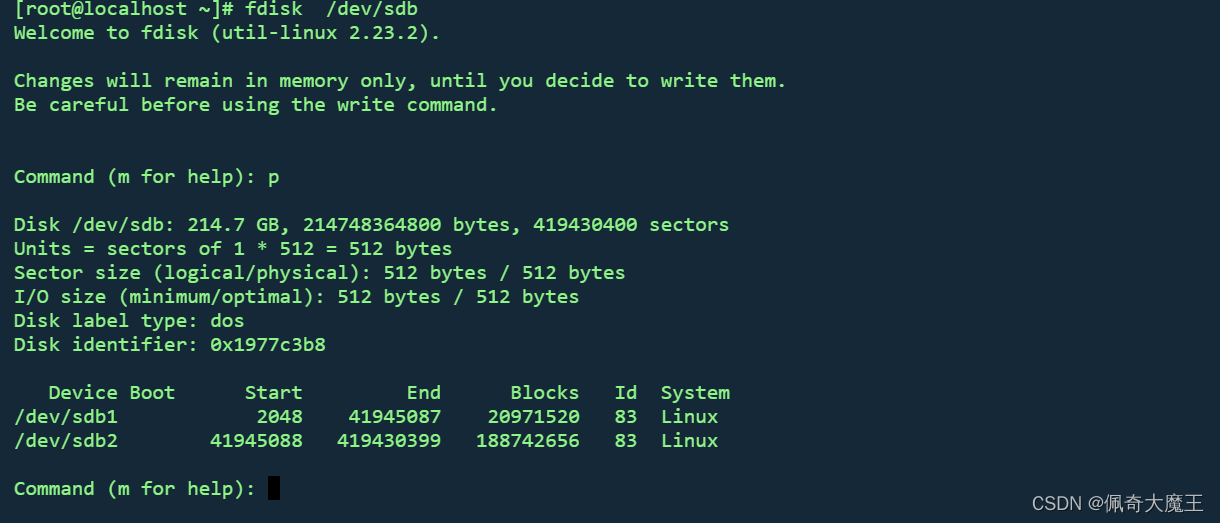Screen dimensions: 1220x523
Task: Click the sdb1 blocks value 20971520
Action: point(534,417)
